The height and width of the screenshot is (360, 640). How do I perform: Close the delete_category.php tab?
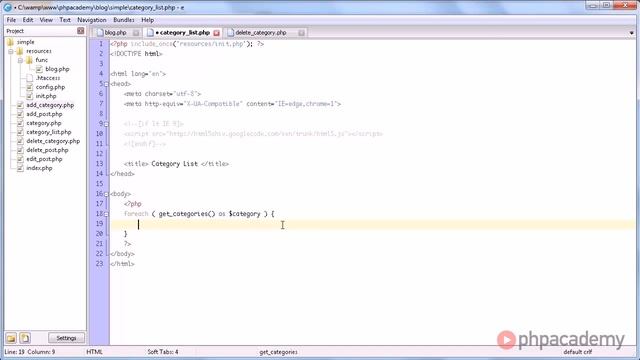(x=301, y=33)
